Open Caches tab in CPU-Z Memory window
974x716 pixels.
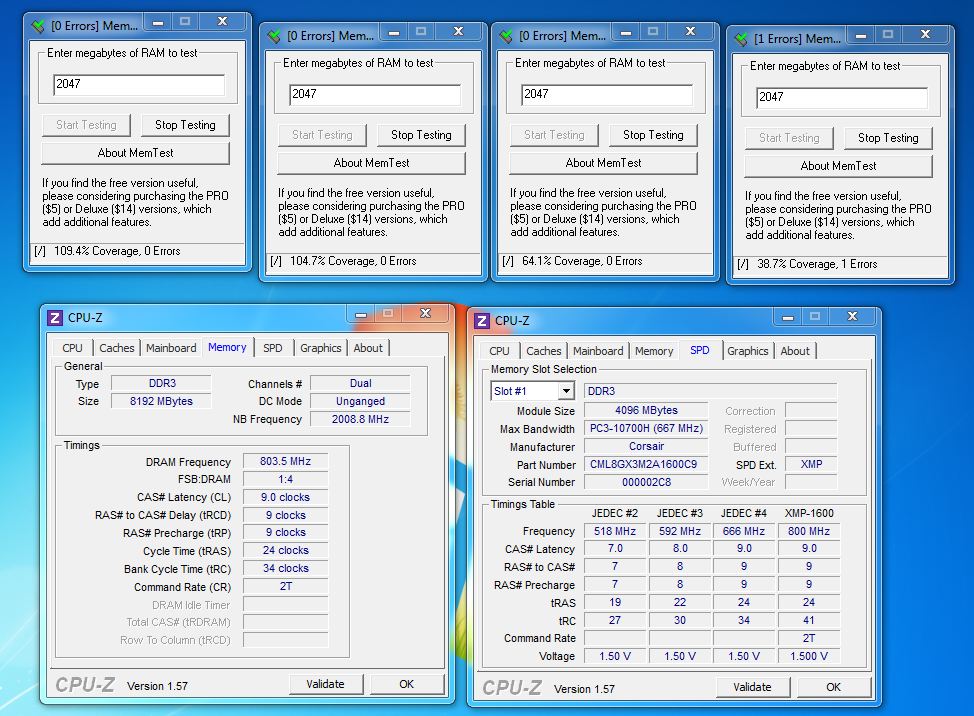coord(117,348)
